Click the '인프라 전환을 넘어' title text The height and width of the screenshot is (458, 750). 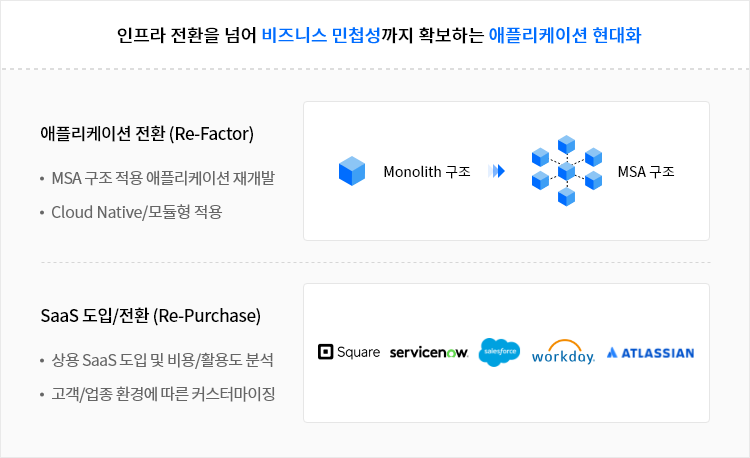(x=186, y=36)
